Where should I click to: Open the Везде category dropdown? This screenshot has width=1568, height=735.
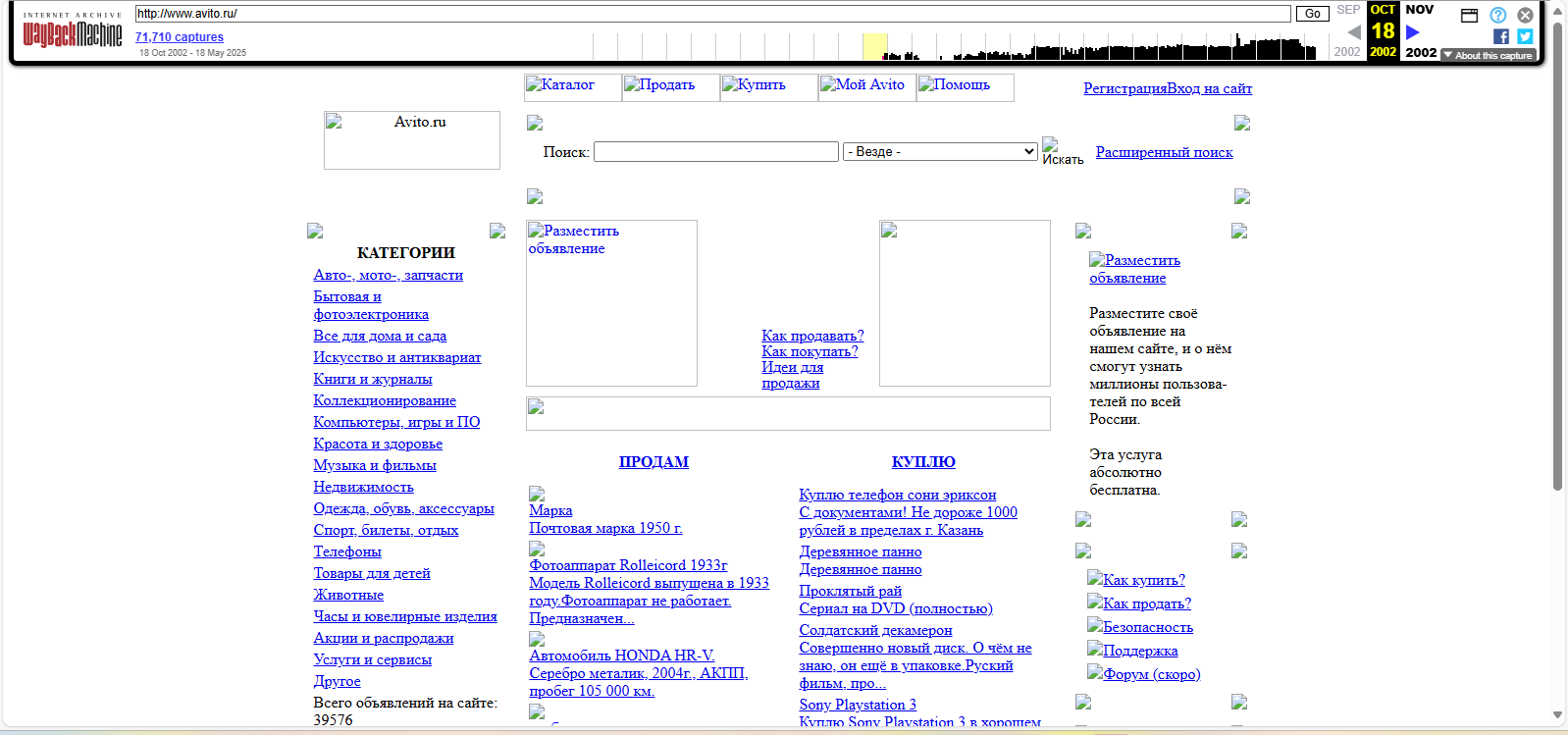(x=940, y=151)
